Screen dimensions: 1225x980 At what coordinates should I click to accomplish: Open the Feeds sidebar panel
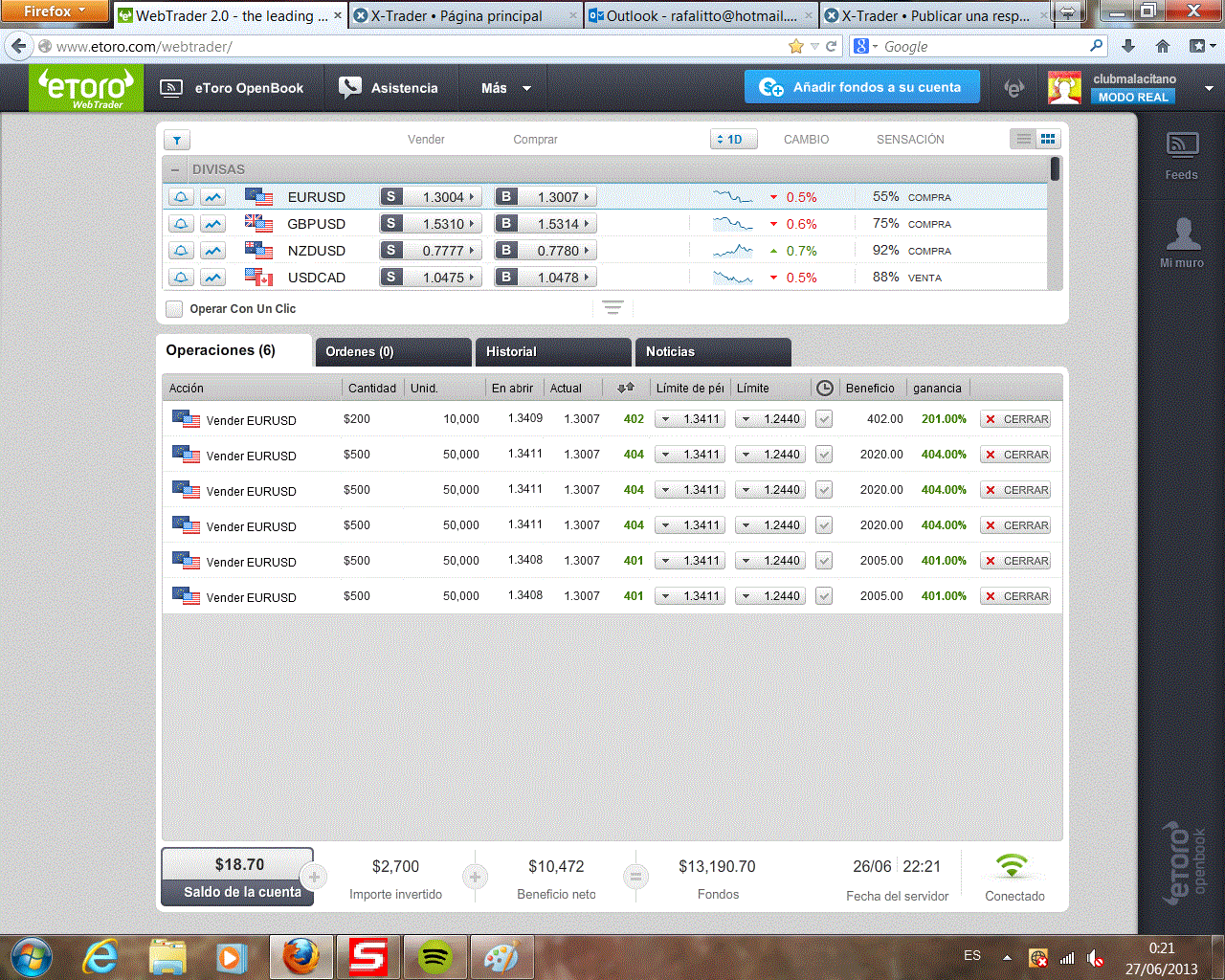[1181, 156]
